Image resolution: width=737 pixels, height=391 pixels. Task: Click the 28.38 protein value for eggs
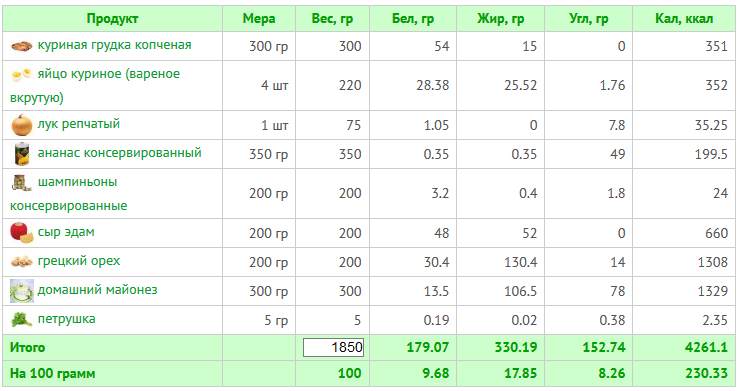432,86
